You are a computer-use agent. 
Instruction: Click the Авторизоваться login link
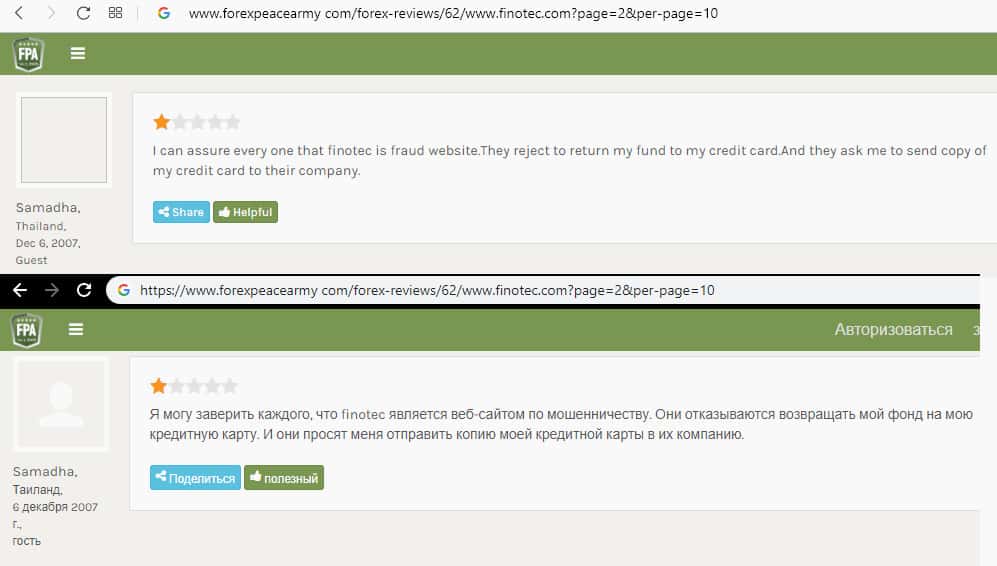[x=893, y=329]
